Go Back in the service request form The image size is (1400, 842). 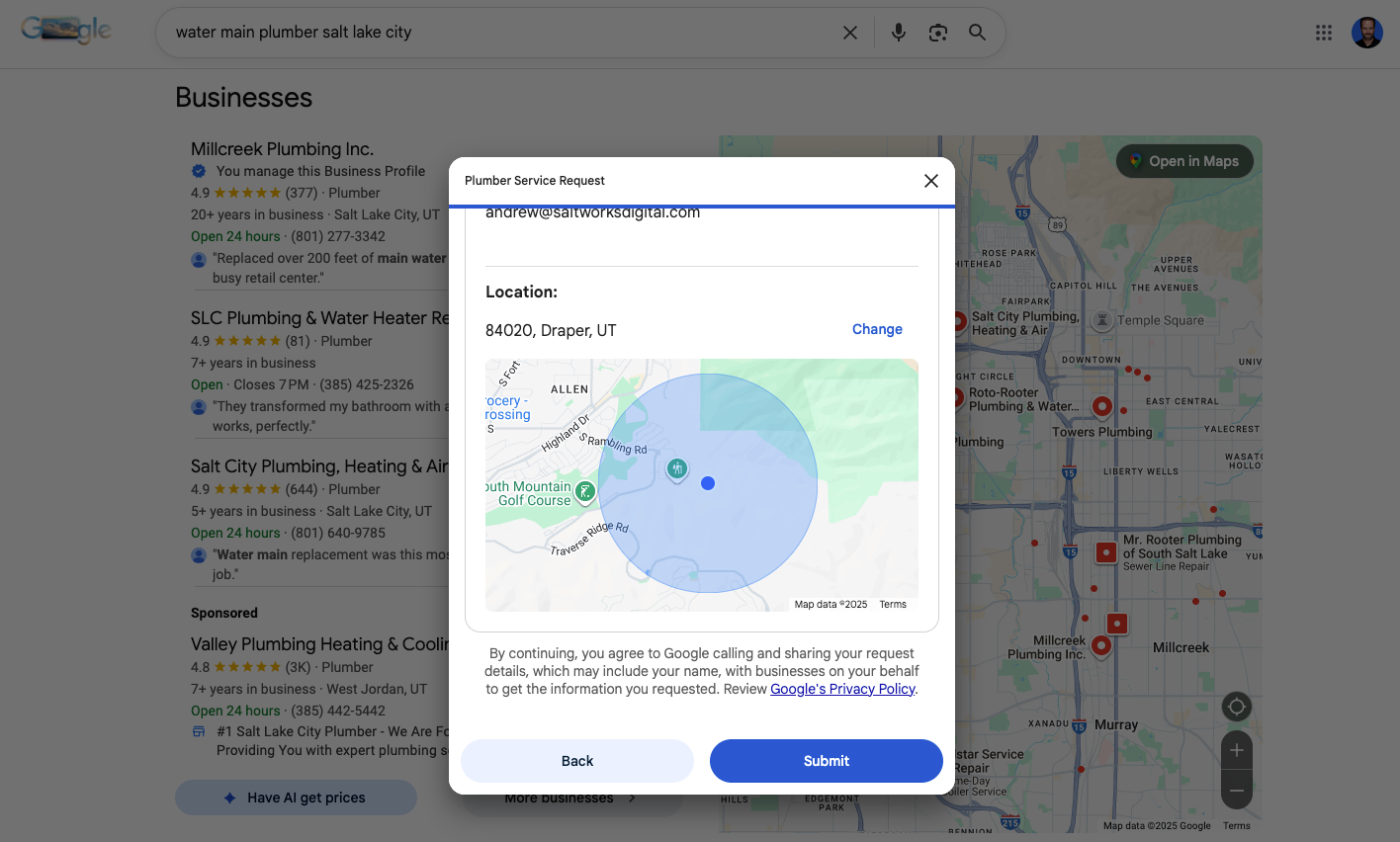point(576,760)
